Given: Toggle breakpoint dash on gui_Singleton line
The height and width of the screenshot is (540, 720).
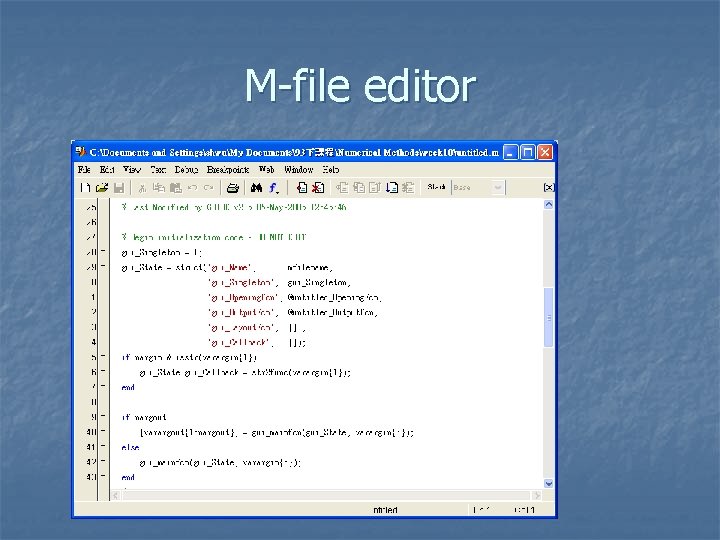Looking at the screenshot, I should (103, 251).
